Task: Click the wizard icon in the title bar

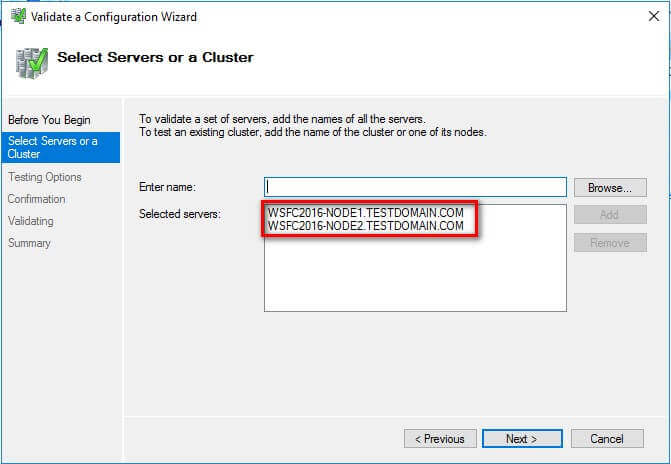Action: tap(15, 16)
